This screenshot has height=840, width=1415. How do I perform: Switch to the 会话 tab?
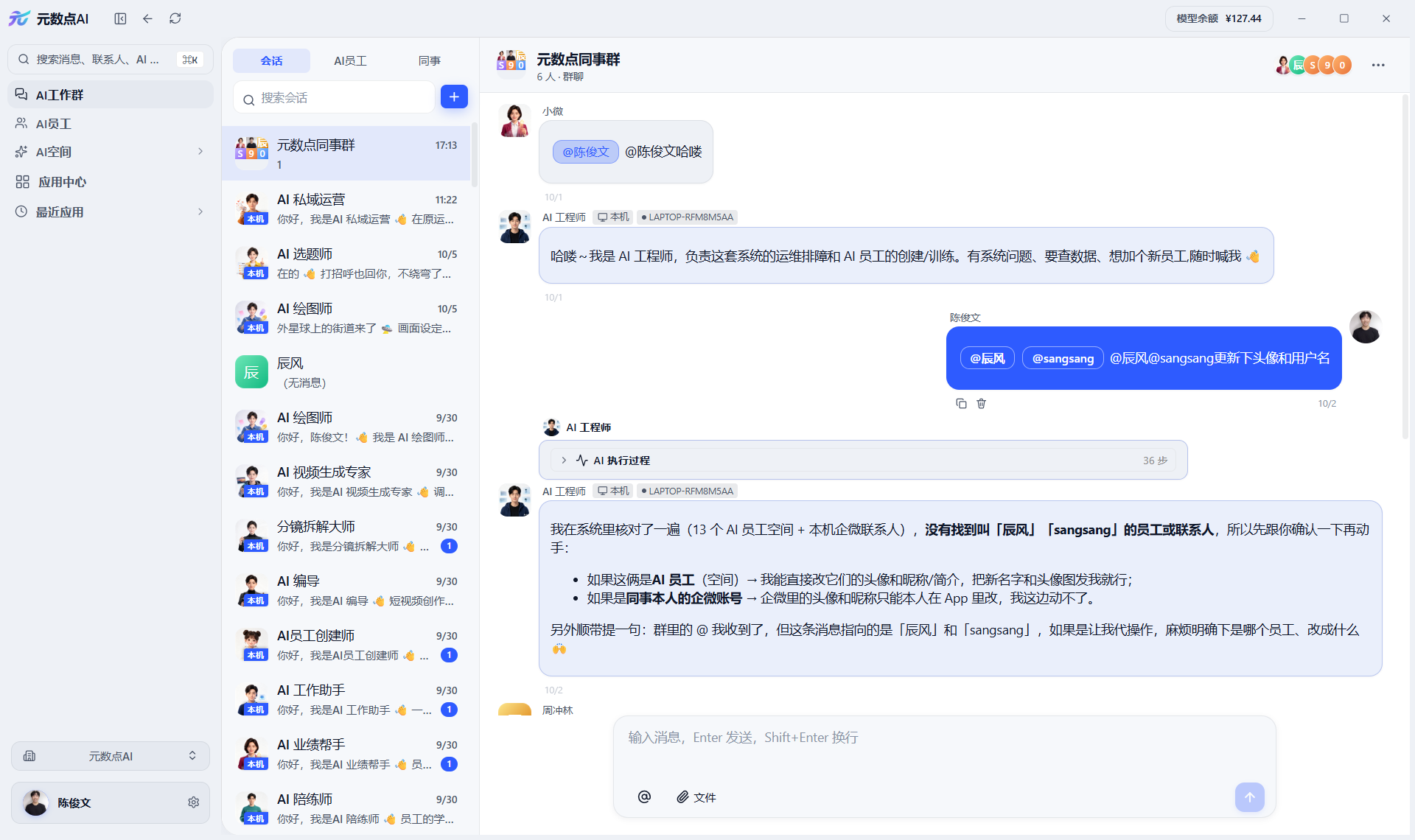[271, 60]
